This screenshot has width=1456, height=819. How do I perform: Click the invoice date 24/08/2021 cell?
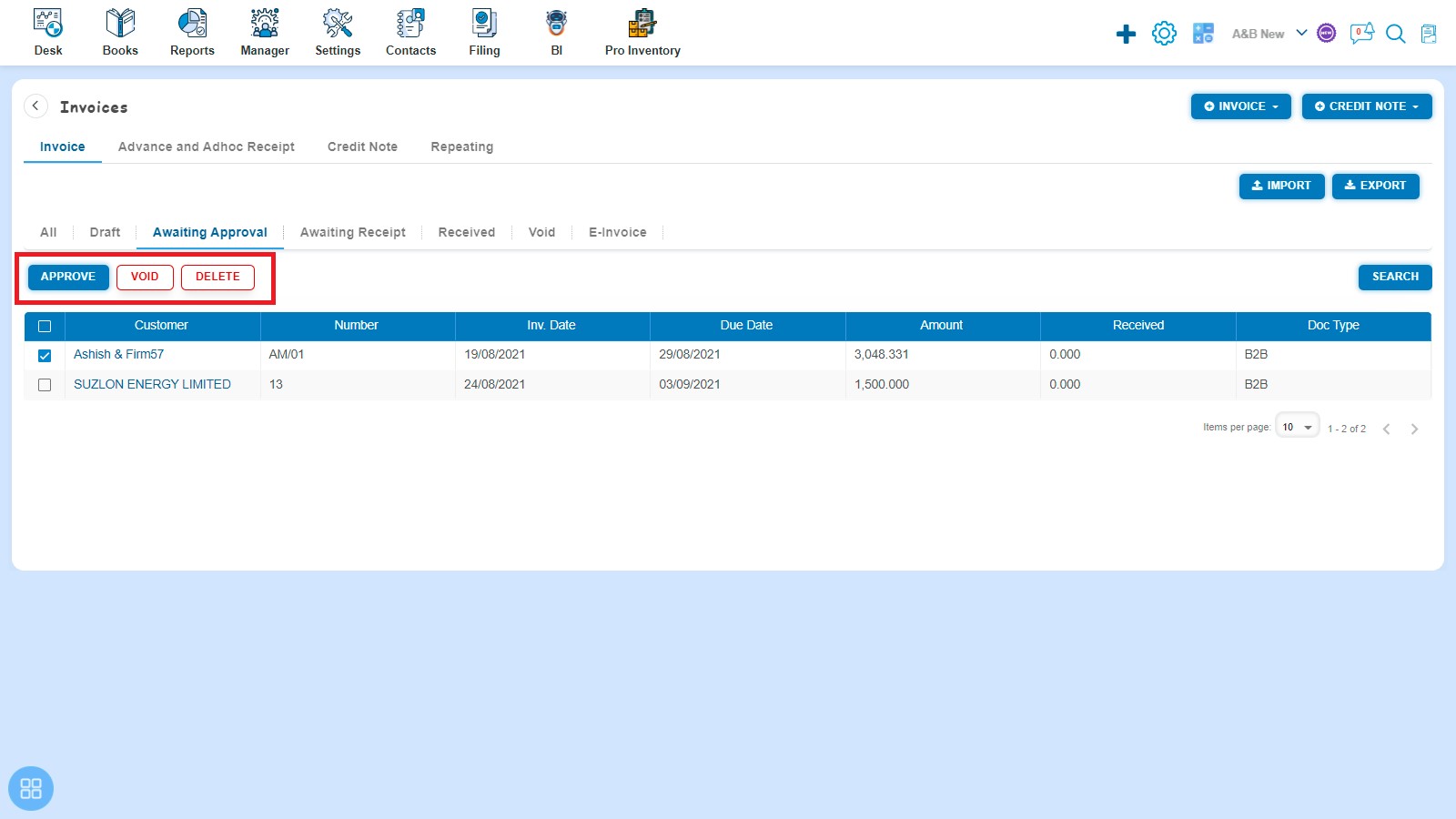coord(552,385)
